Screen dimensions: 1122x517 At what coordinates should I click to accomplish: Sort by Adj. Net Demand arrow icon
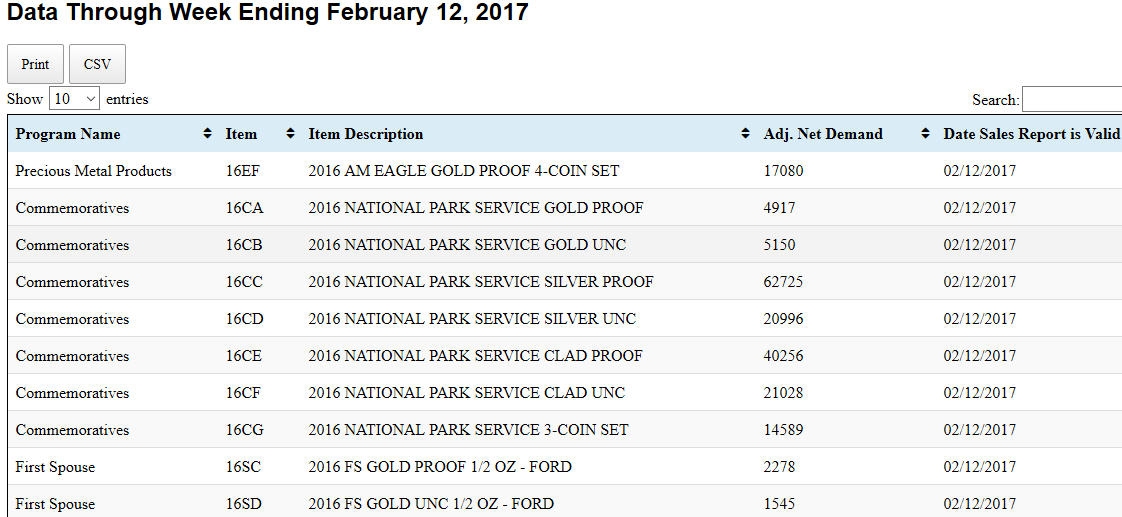[x=925, y=134]
